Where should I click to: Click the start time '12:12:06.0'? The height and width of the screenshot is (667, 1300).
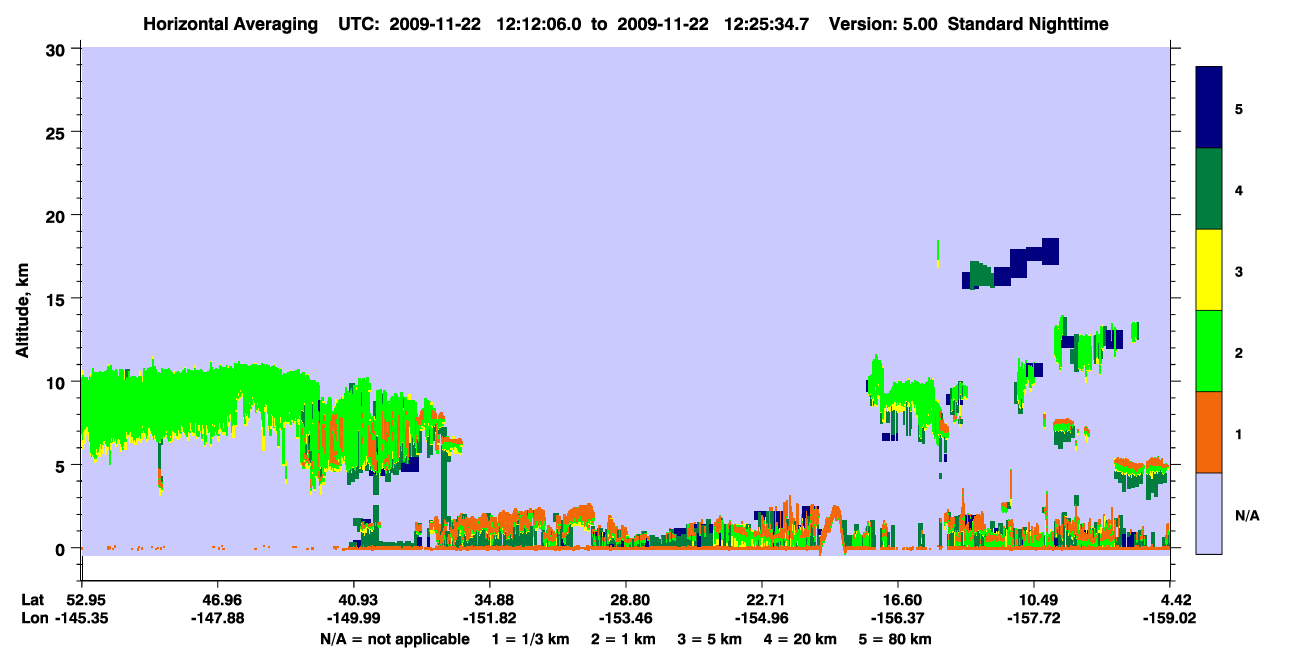pyautogui.click(x=538, y=23)
